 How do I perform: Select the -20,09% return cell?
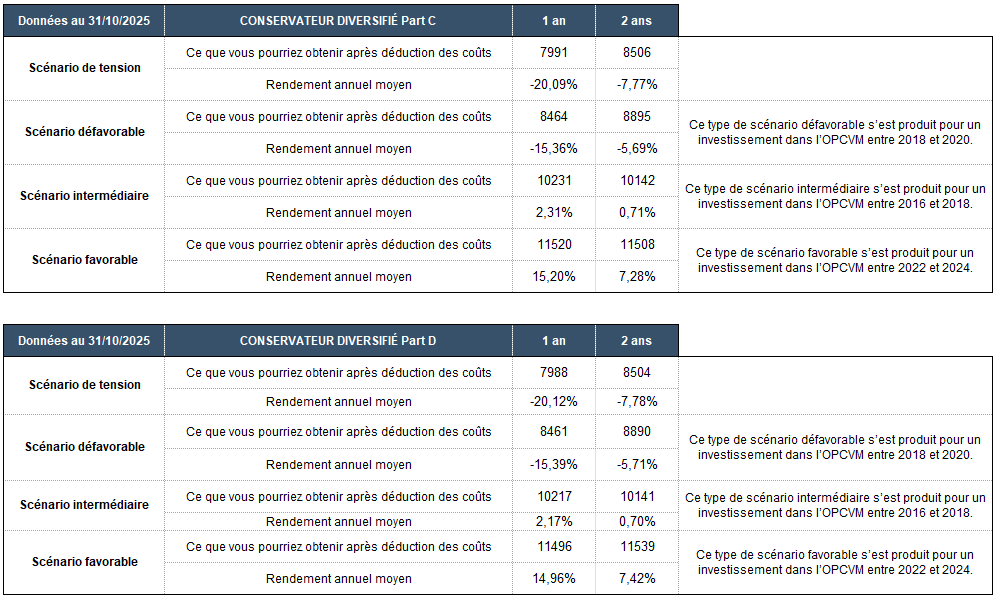tap(553, 84)
